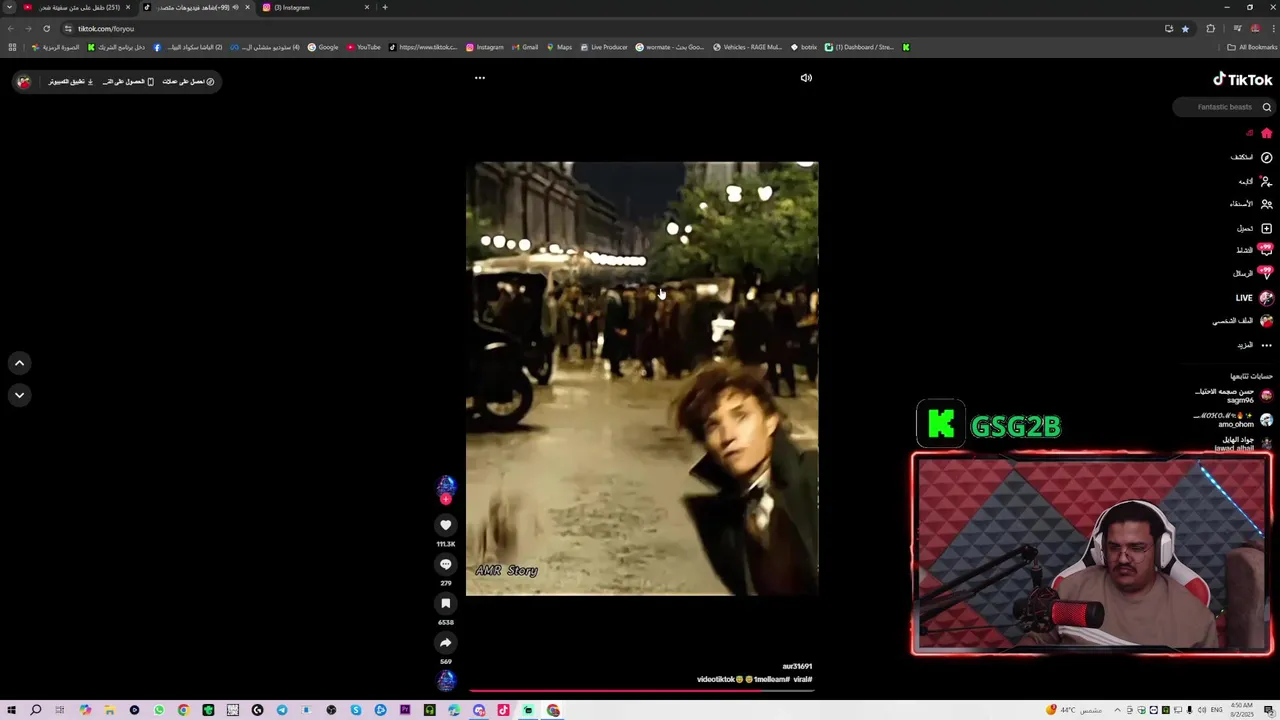
Task: Click the get the app phone button
Action: pos(128,81)
